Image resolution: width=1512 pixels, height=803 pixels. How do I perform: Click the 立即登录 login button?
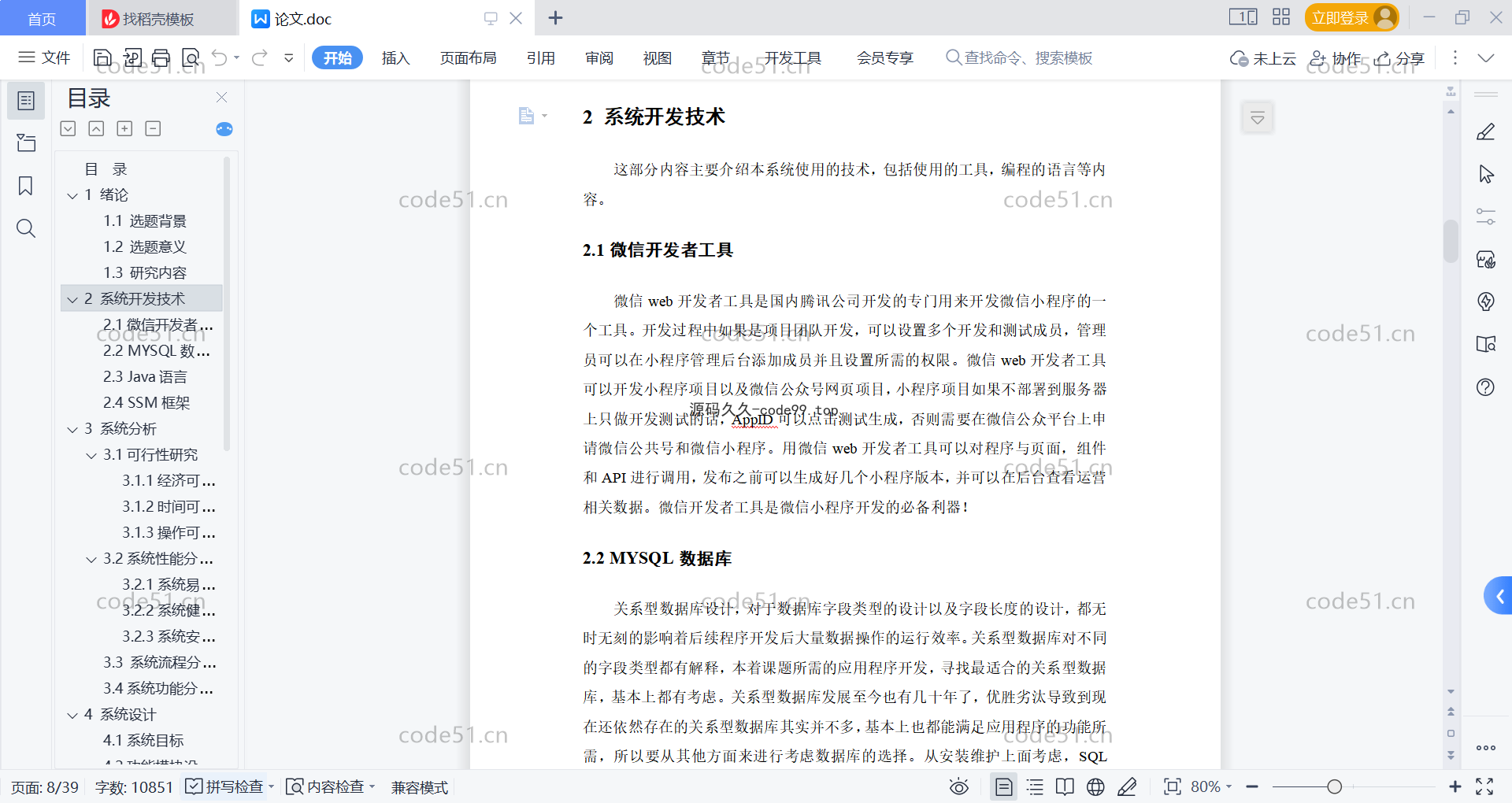(1351, 17)
